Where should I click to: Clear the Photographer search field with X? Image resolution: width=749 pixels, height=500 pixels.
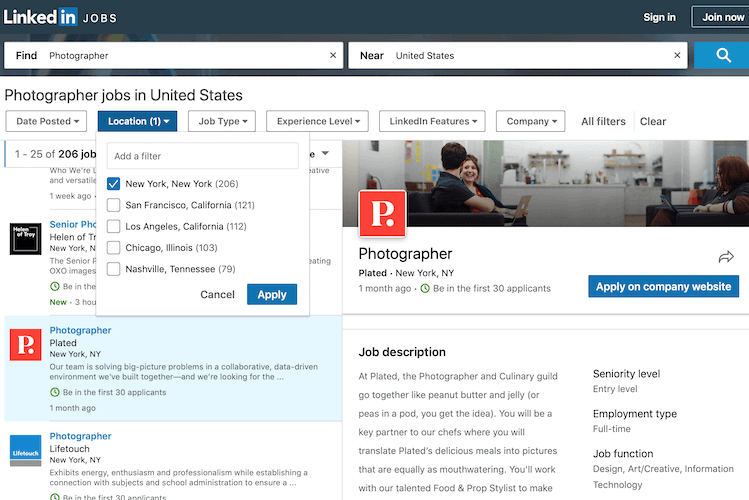pos(333,55)
